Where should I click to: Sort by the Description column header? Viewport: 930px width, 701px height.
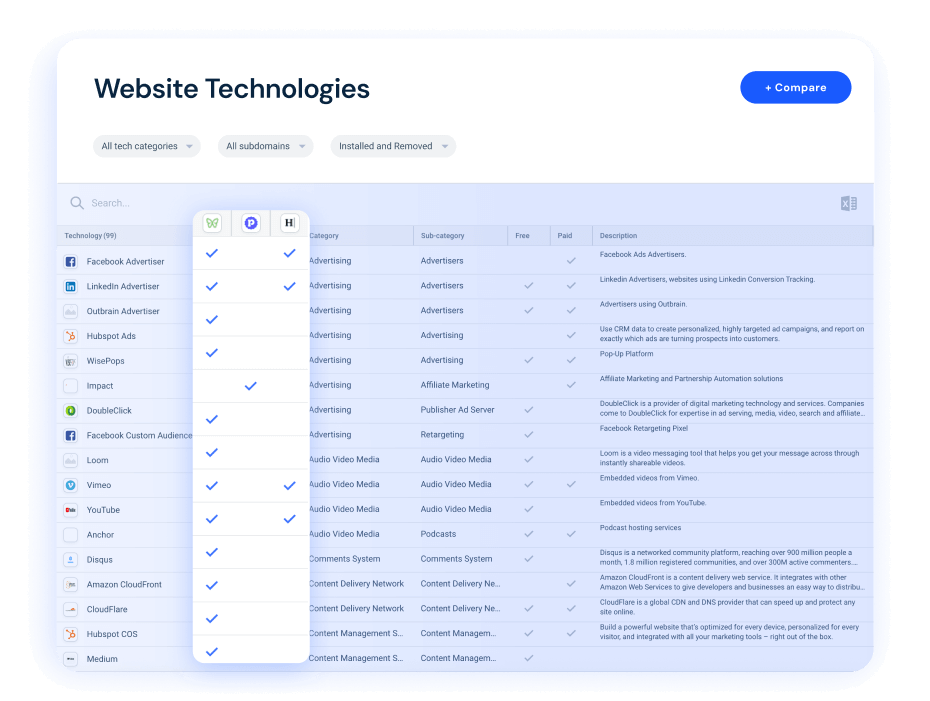[x=618, y=235]
